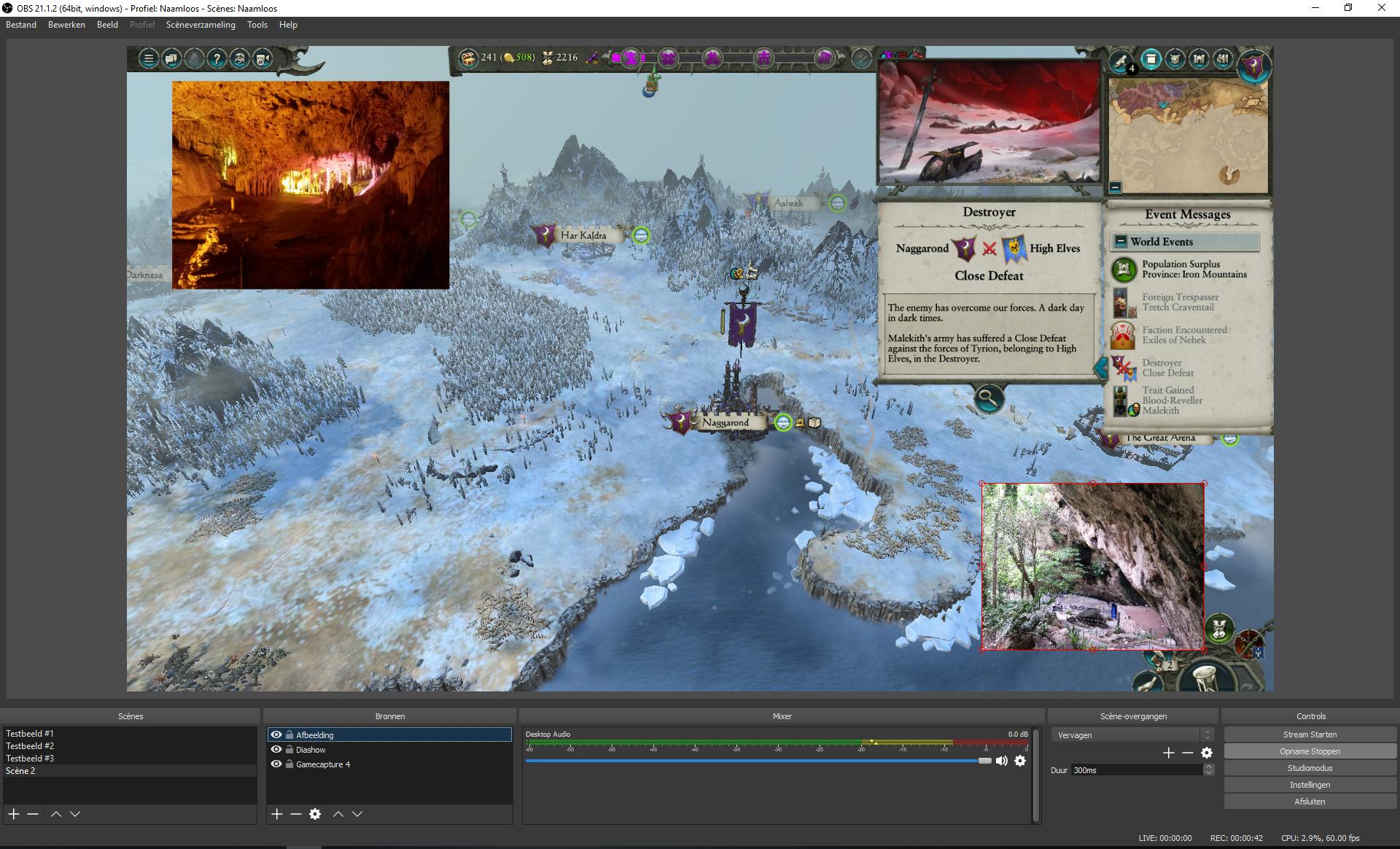Open Desktop Audio settings gear

point(1020,761)
